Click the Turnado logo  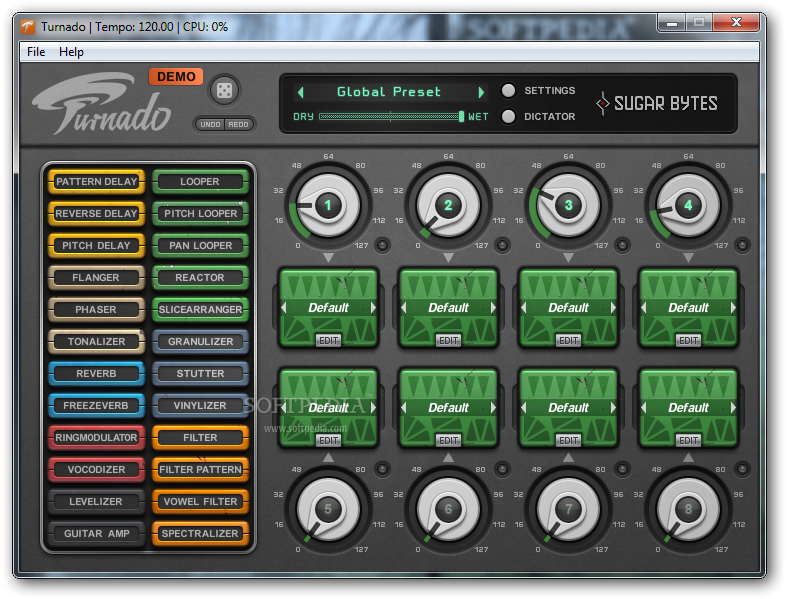(x=102, y=103)
